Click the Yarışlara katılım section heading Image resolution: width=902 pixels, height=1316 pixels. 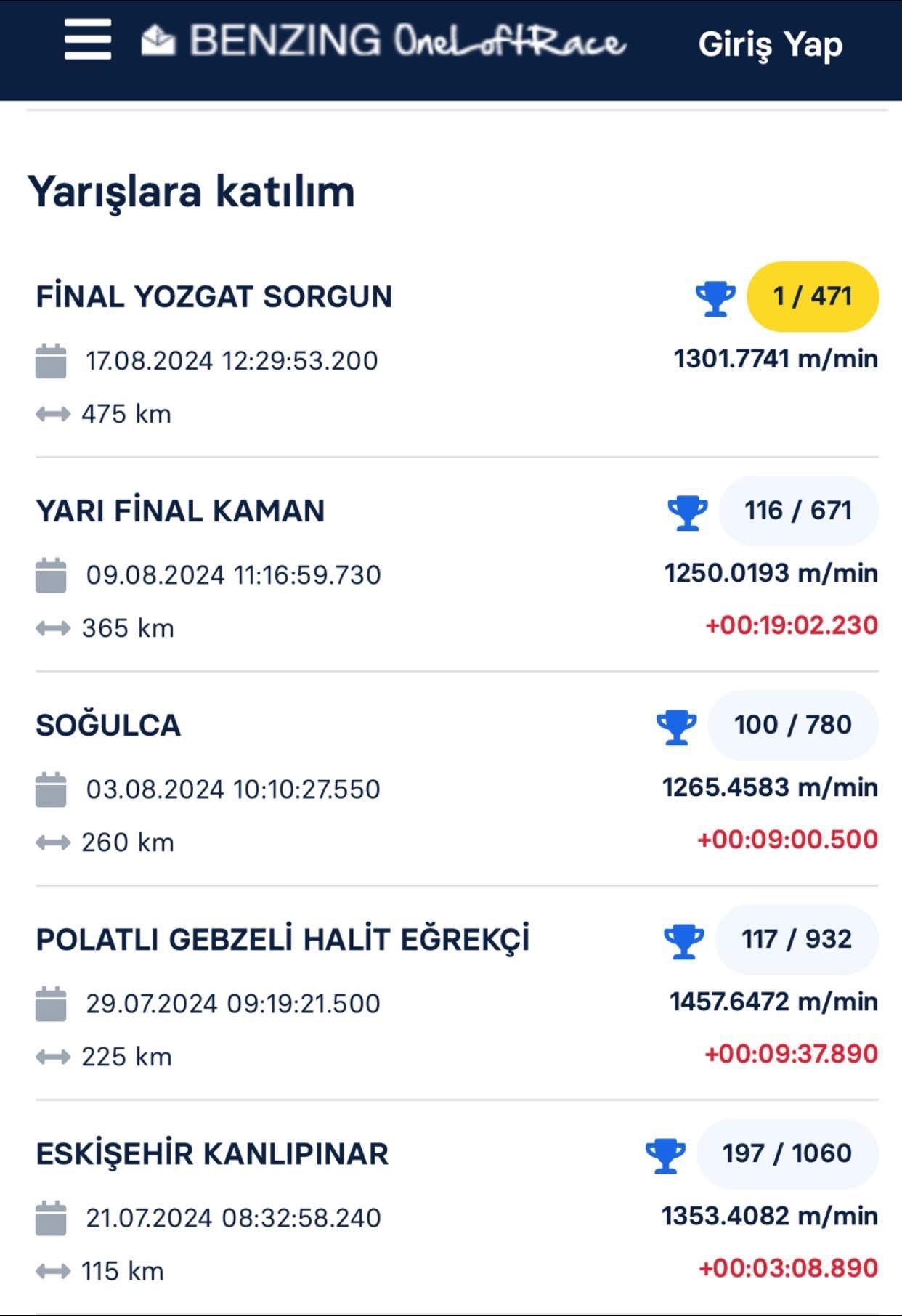coord(191,192)
